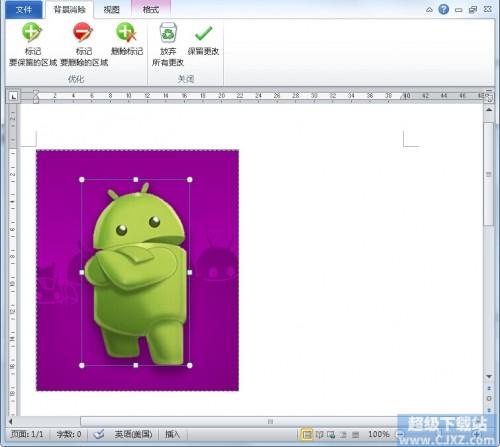Click the green Android robot in the picture
The image size is (500, 447).
pyautogui.click(x=135, y=273)
